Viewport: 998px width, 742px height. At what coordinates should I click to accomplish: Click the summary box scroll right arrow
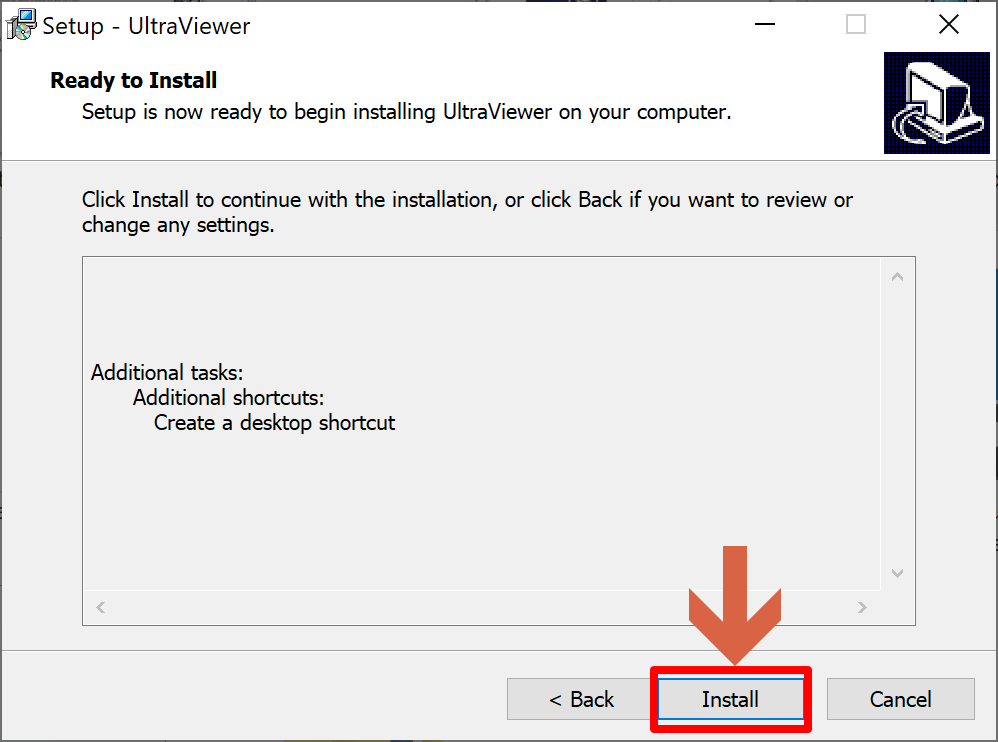[862, 607]
